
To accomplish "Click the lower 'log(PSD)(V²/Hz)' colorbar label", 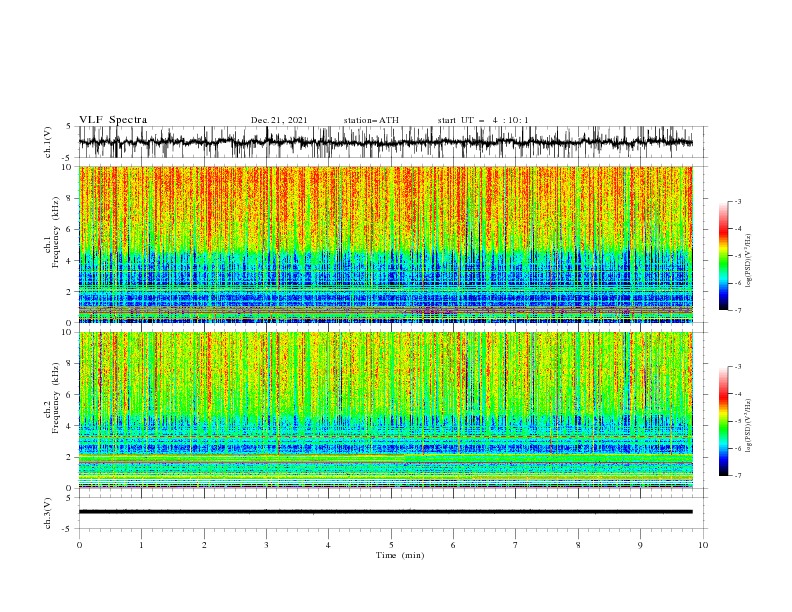I will (x=748, y=426).
